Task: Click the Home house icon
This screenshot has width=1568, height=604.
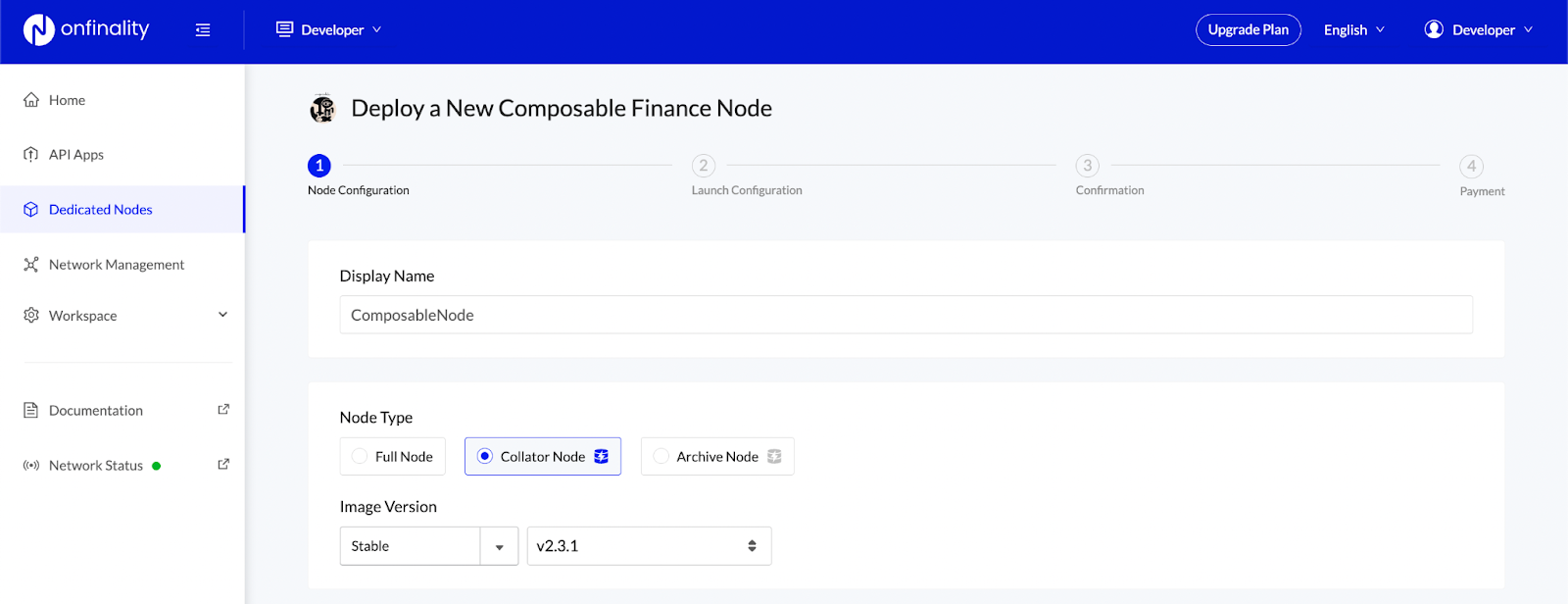Action: pos(31,100)
